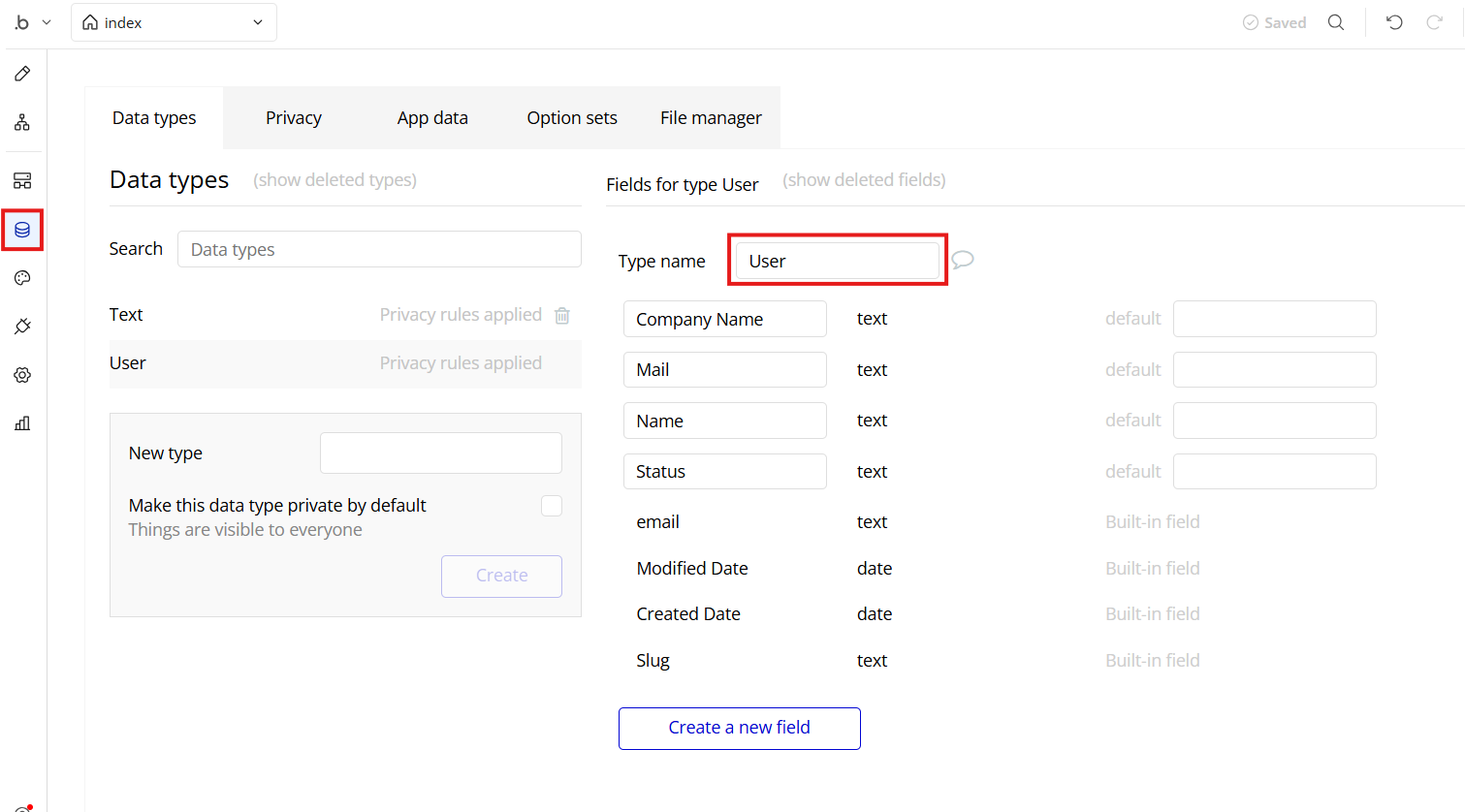Expand the Bubble logo menu chevron
Screen dimensions: 1465x812
[46, 22]
